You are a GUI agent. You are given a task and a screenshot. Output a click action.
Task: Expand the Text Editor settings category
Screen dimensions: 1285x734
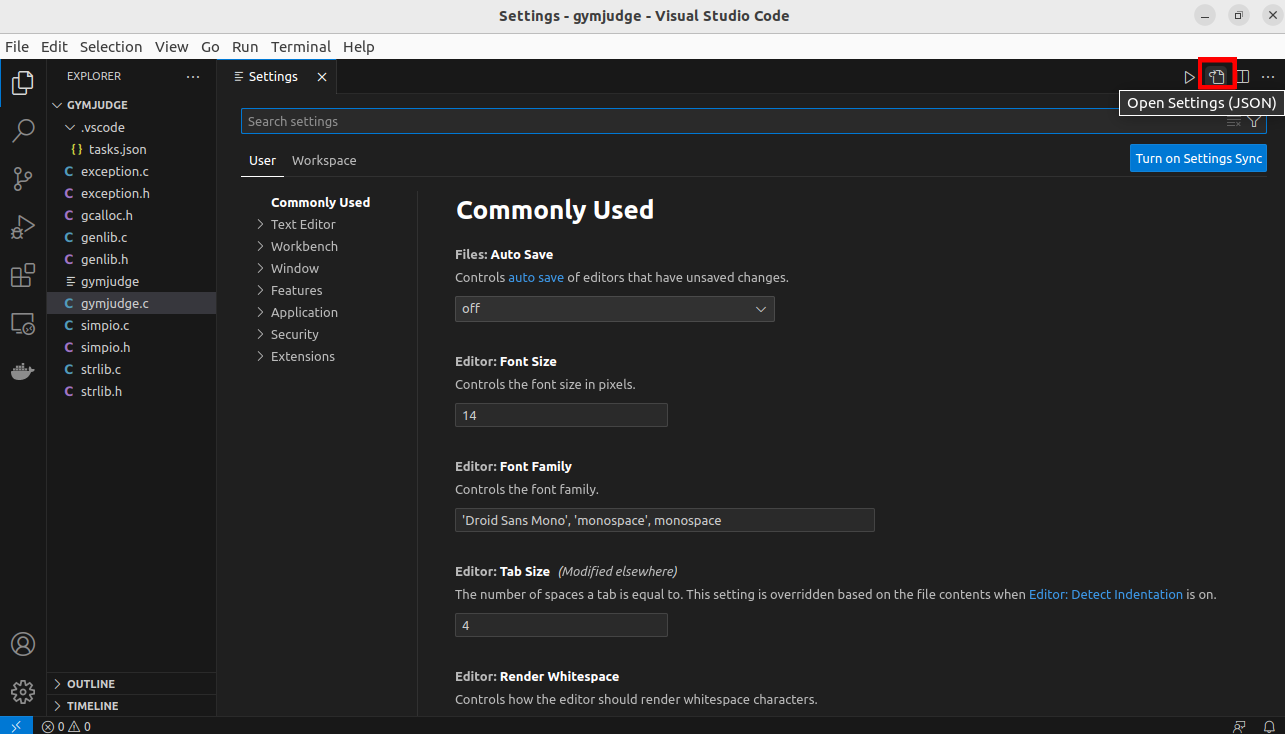coord(303,225)
